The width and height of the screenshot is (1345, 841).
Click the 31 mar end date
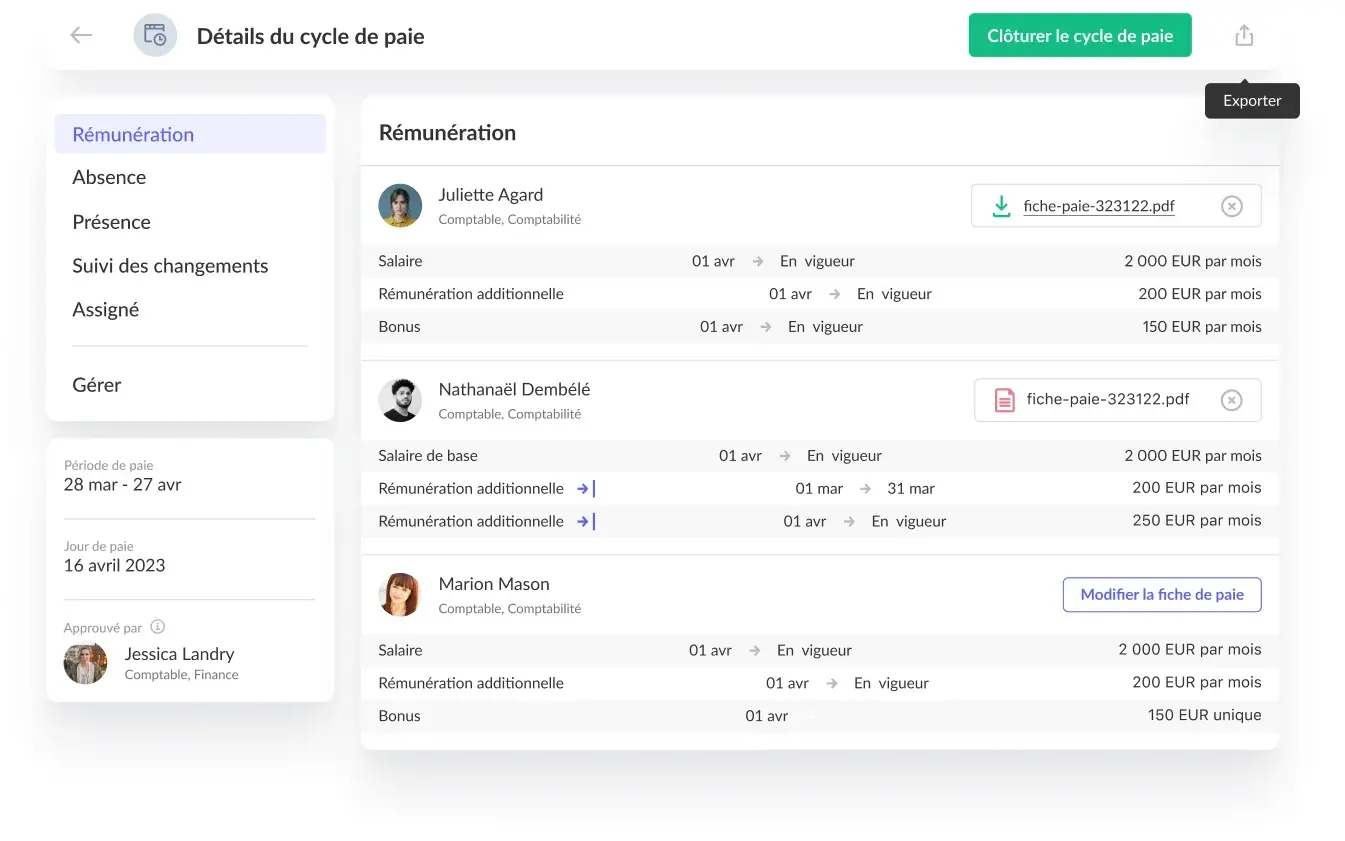tap(911, 489)
